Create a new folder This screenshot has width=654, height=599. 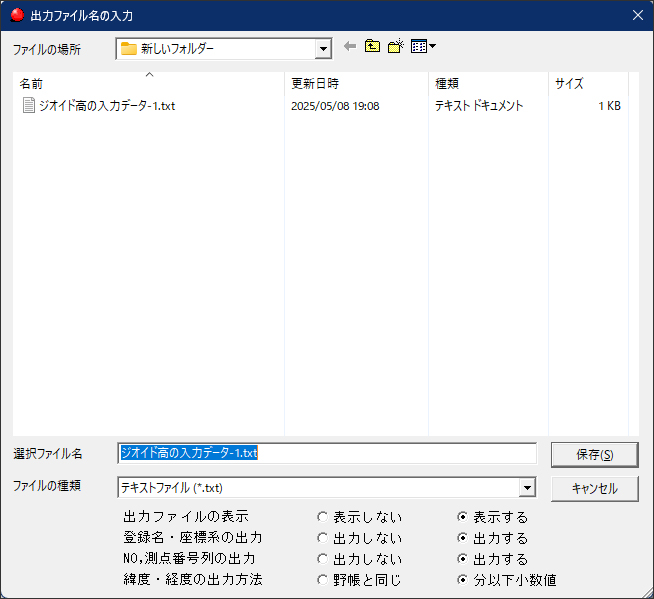pos(395,46)
